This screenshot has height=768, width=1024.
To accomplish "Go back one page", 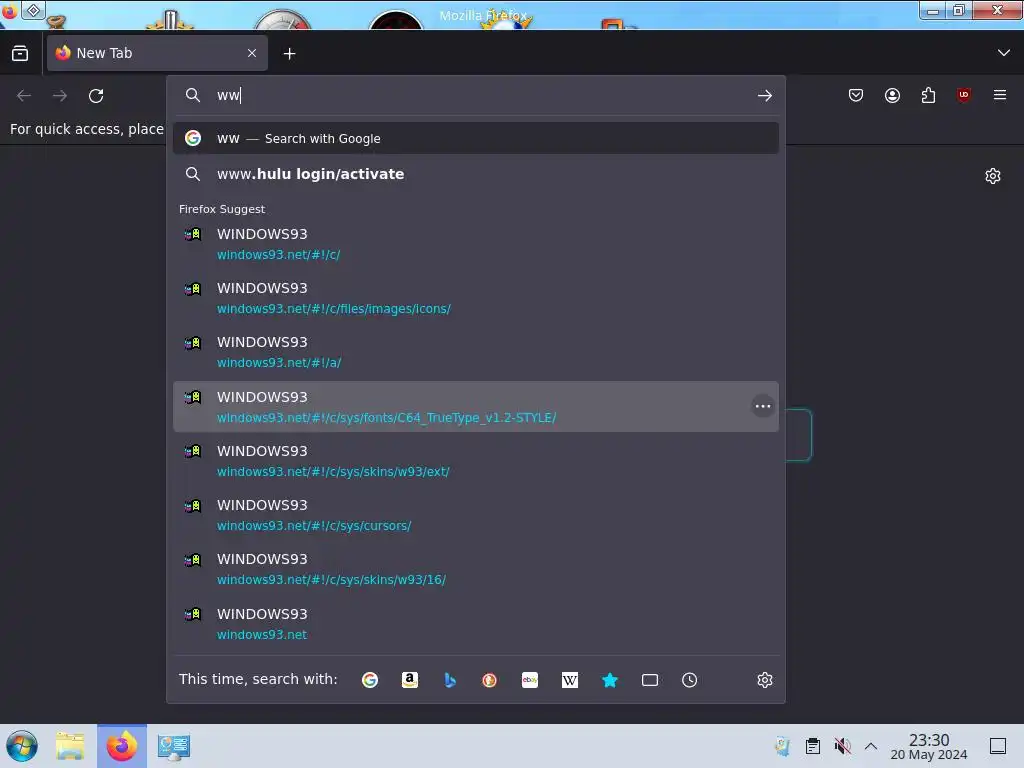I will [x=24, y=96].
